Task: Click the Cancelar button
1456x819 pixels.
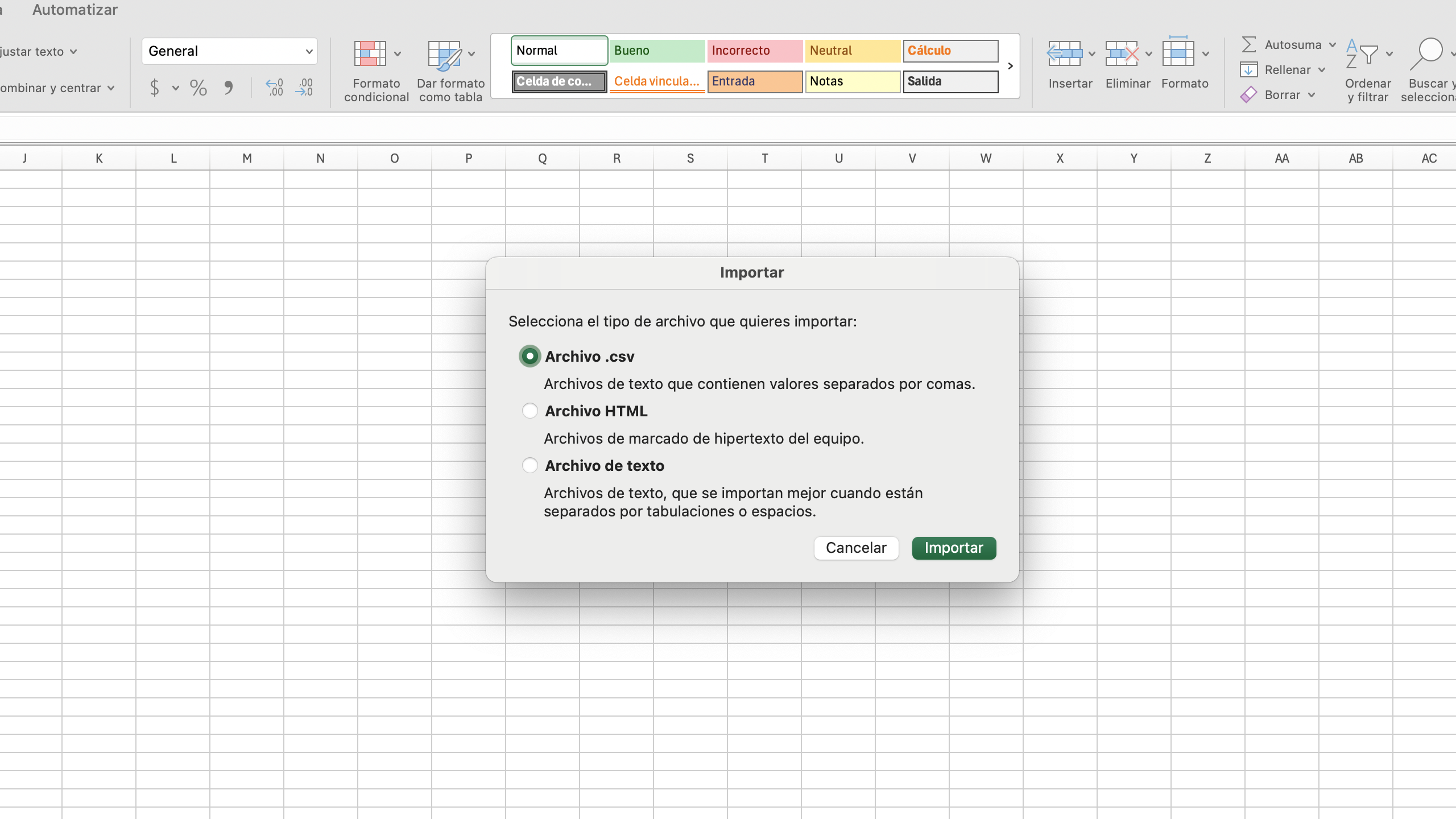Action: coord(856,548)
